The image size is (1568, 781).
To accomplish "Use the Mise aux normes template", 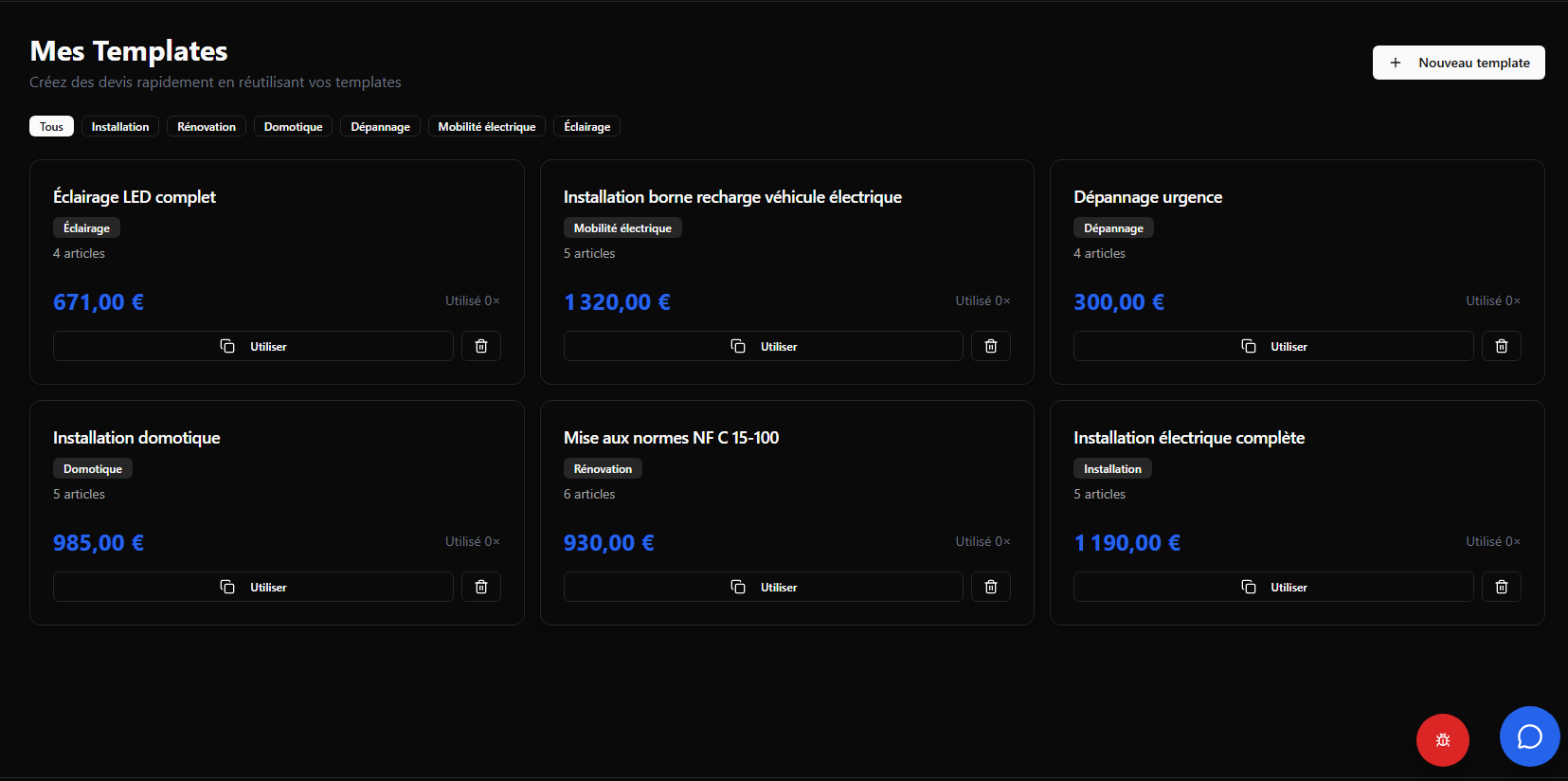I will point(763,587).
